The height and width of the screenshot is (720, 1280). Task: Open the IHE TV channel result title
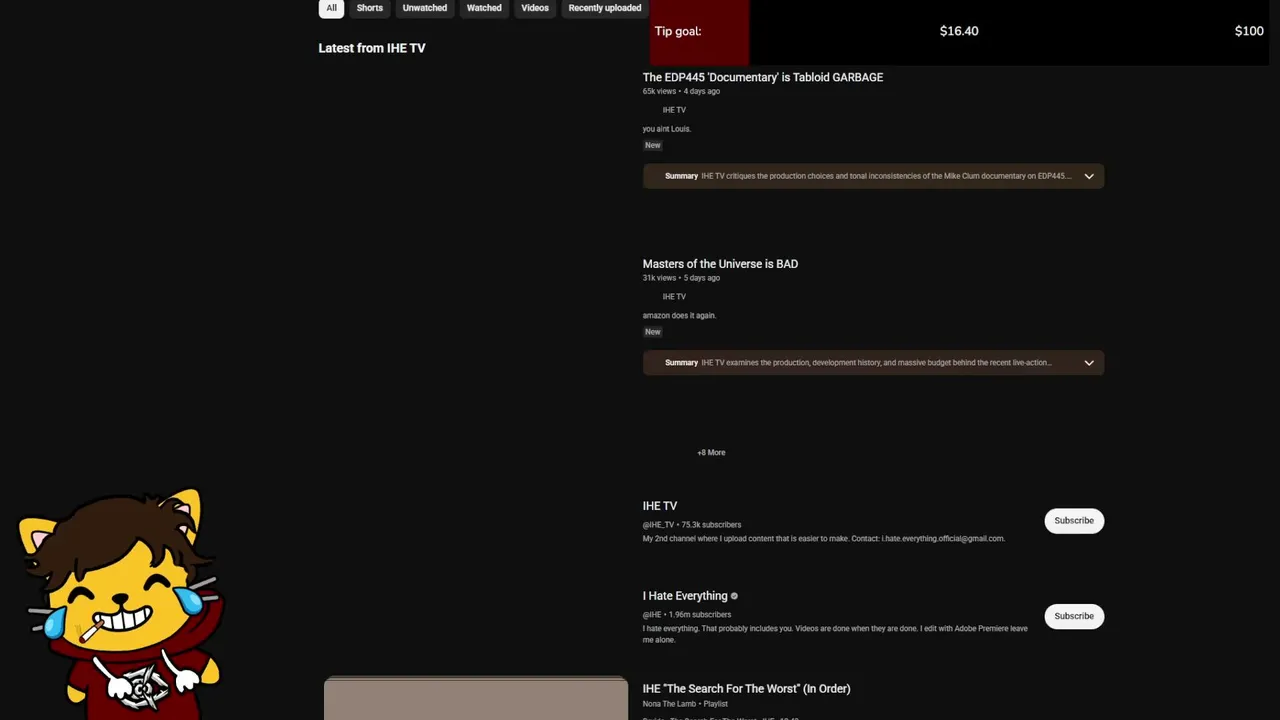click(660, 506)
